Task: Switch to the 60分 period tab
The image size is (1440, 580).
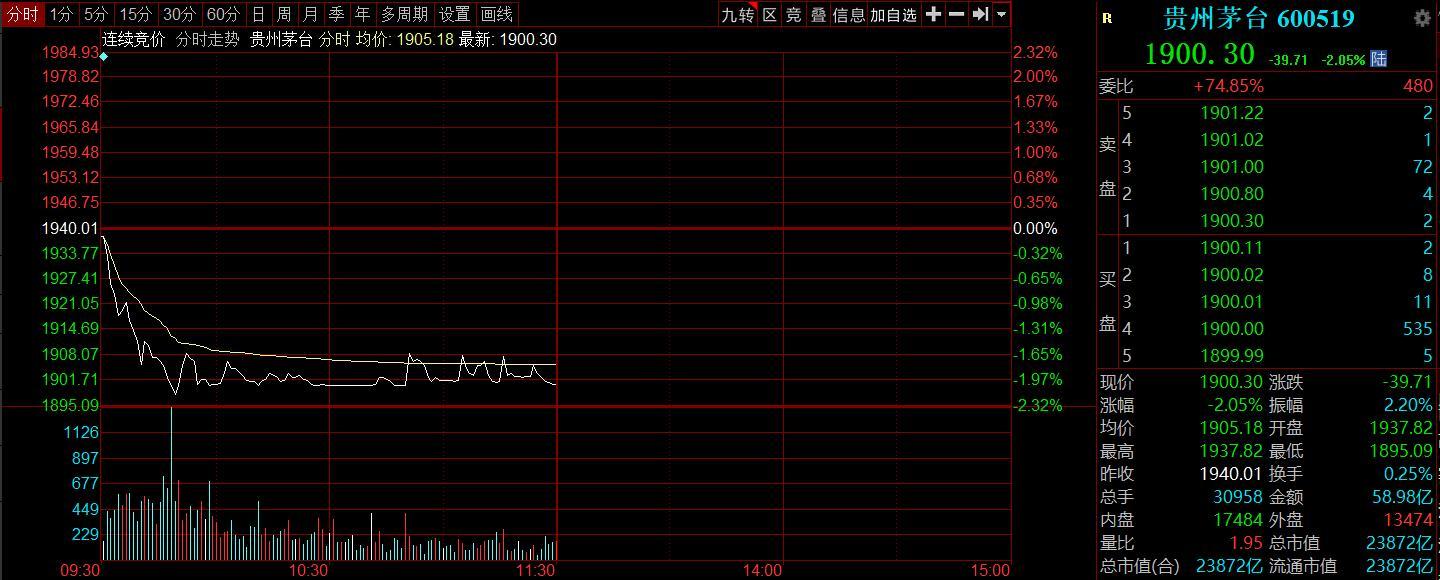Action: 223,14
